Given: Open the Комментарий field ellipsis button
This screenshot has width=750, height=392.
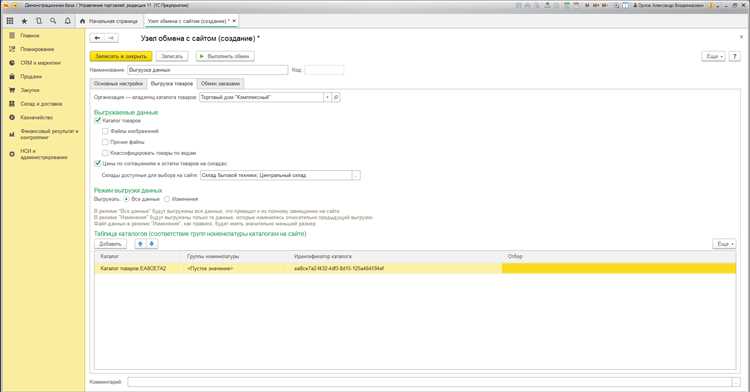Looking at the screenshot, I should tap(736, 382).
